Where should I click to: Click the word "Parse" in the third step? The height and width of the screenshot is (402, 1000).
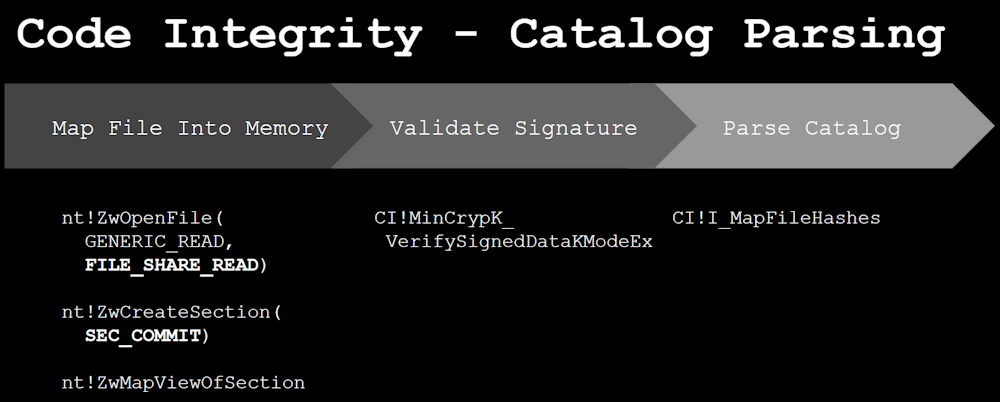pos(754,128)
